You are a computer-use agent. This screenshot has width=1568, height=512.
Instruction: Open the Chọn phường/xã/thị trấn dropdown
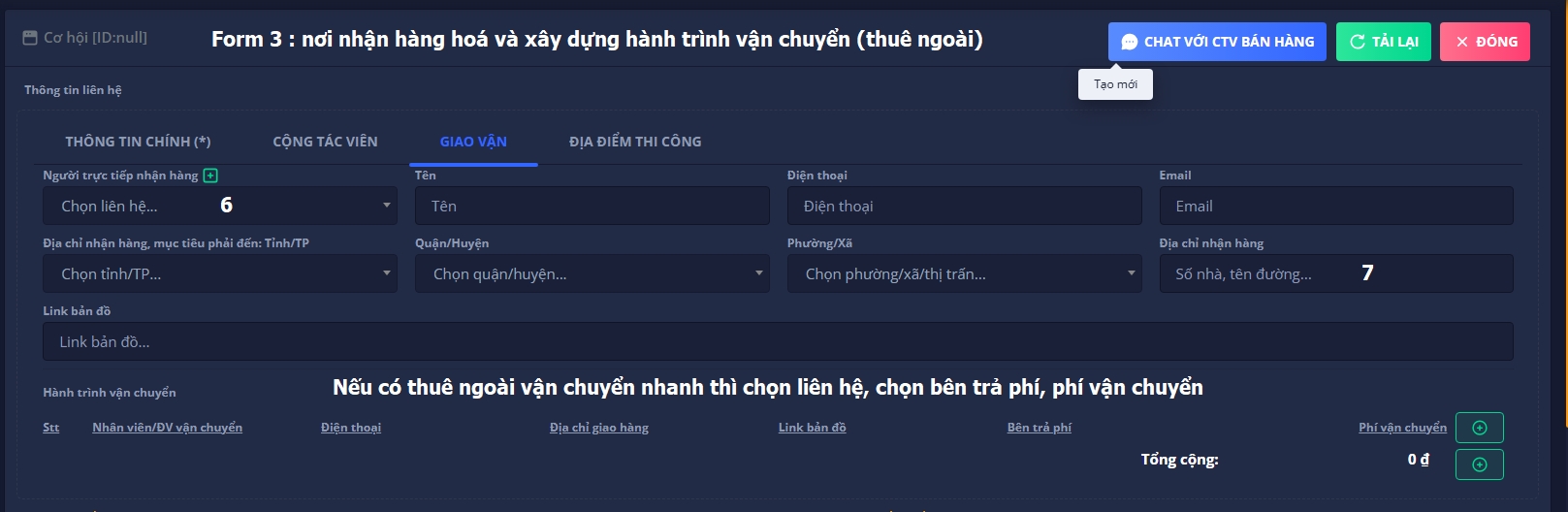[x=964, y=274]
